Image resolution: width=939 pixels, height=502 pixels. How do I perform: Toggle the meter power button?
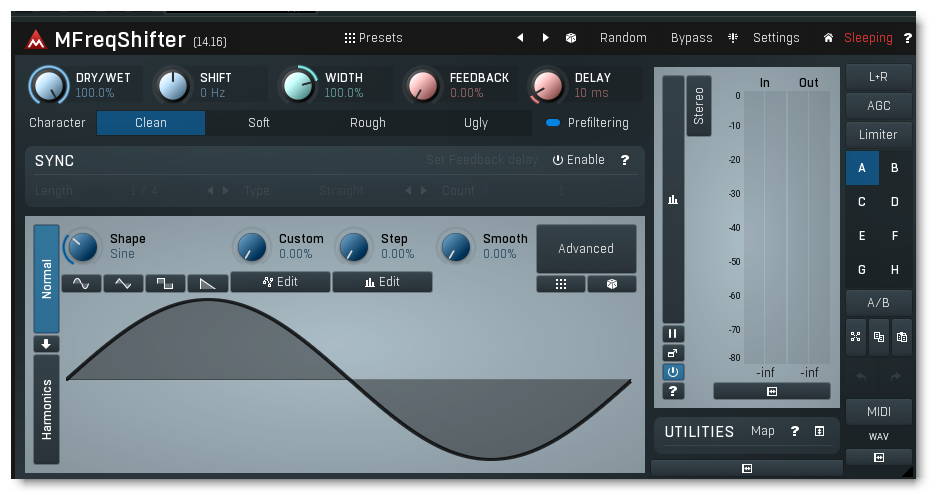(673, 372)
